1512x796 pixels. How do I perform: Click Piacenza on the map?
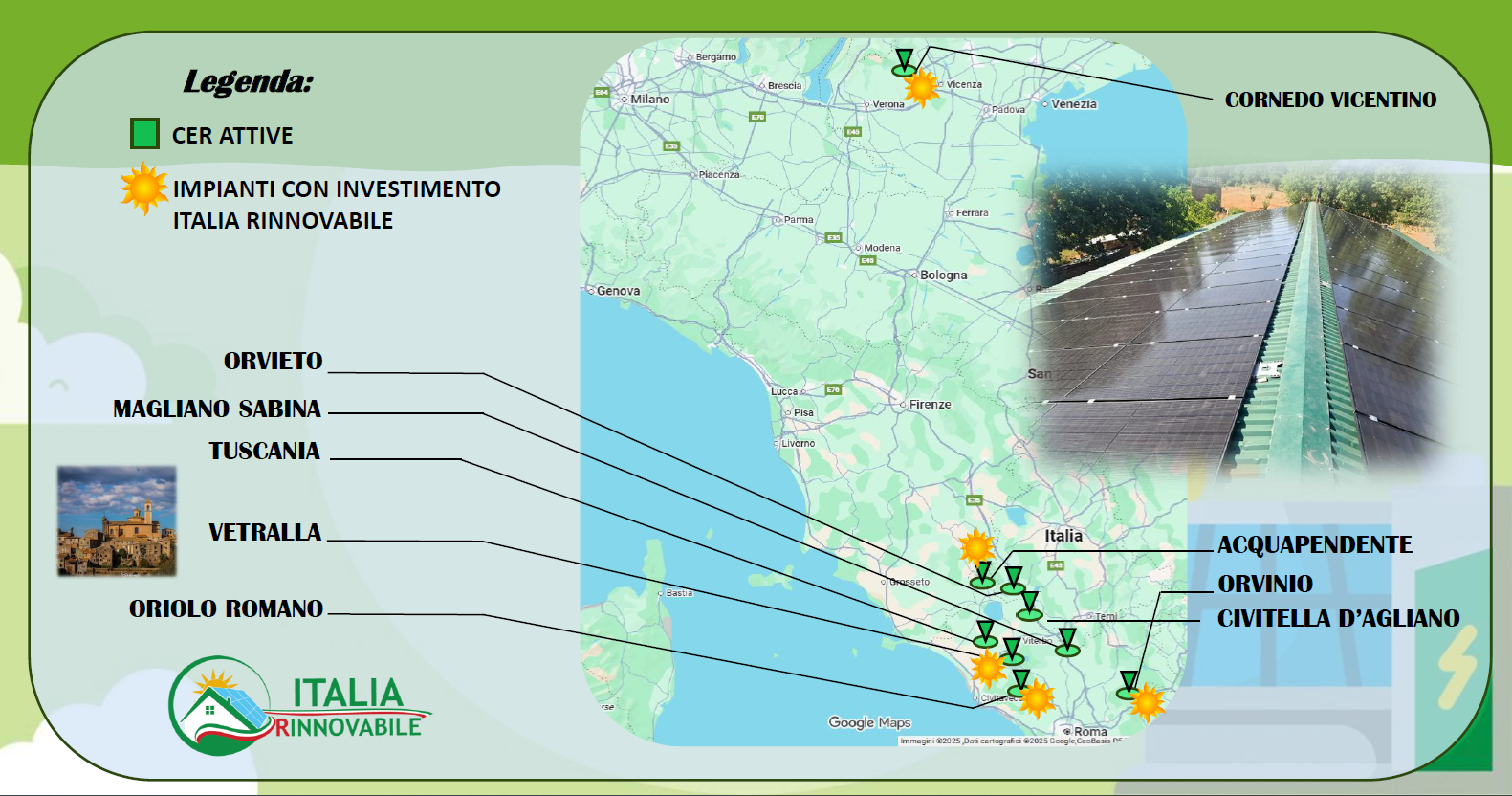719,175
